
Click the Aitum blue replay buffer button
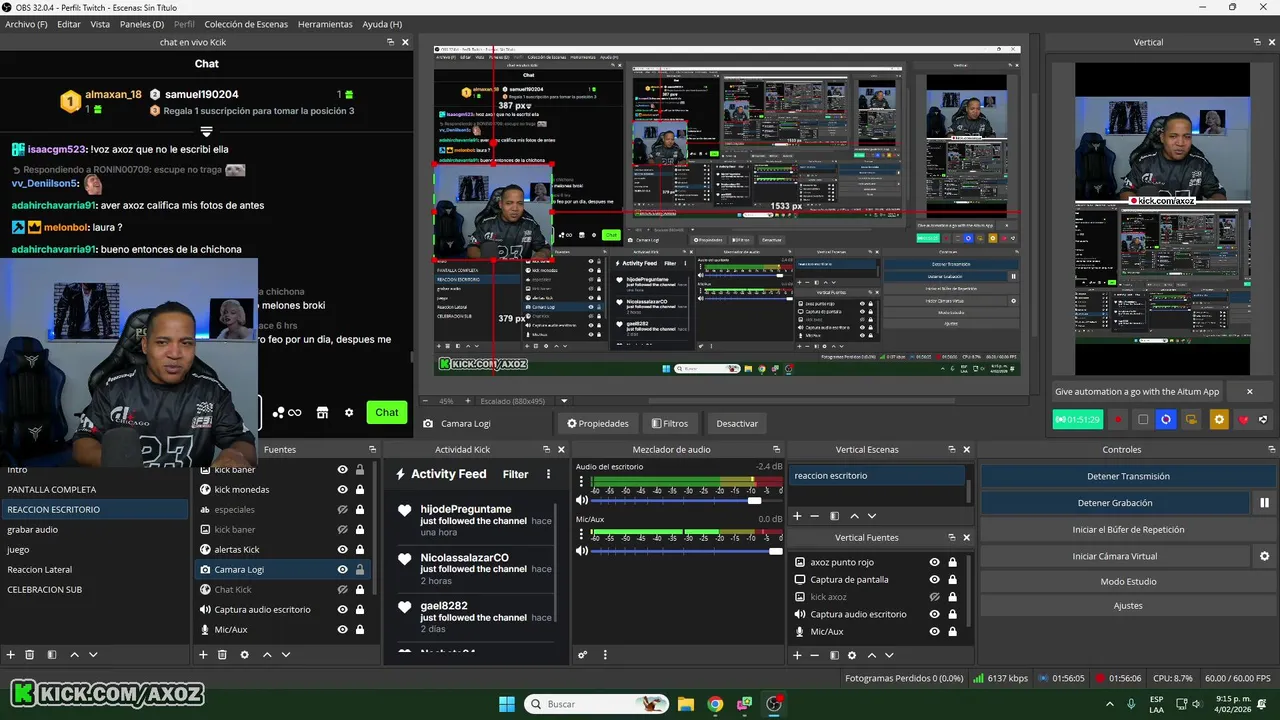tap(1166, 420)
